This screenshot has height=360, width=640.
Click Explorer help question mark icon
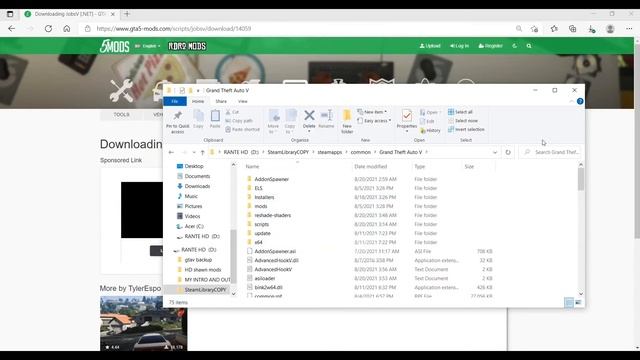(x=580, y=101)
